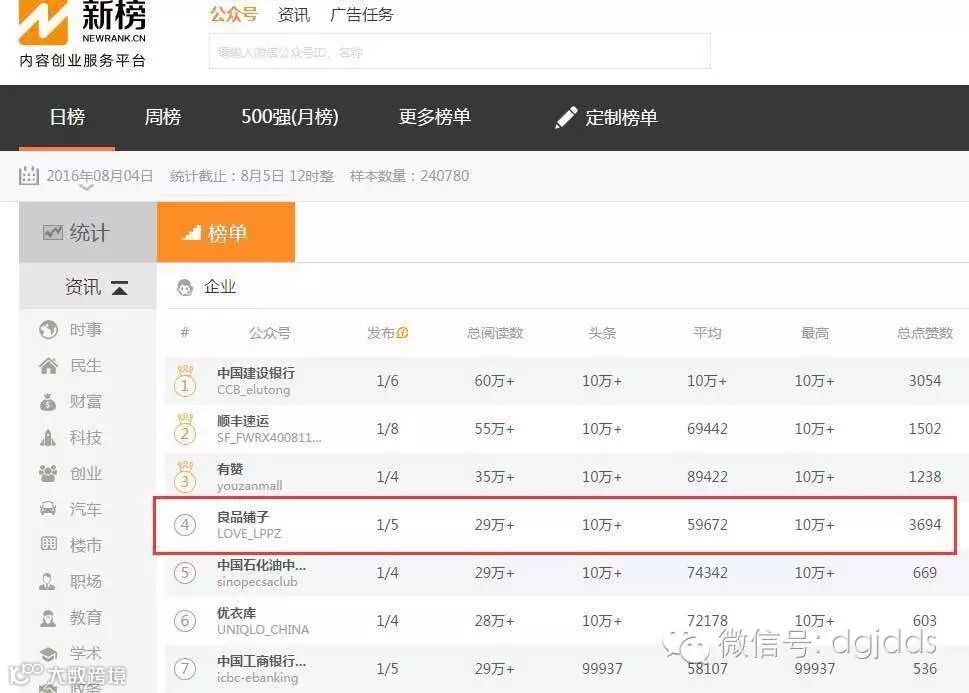
Task: Click the money bag icon beside 财富
Action: click(48, 402)
